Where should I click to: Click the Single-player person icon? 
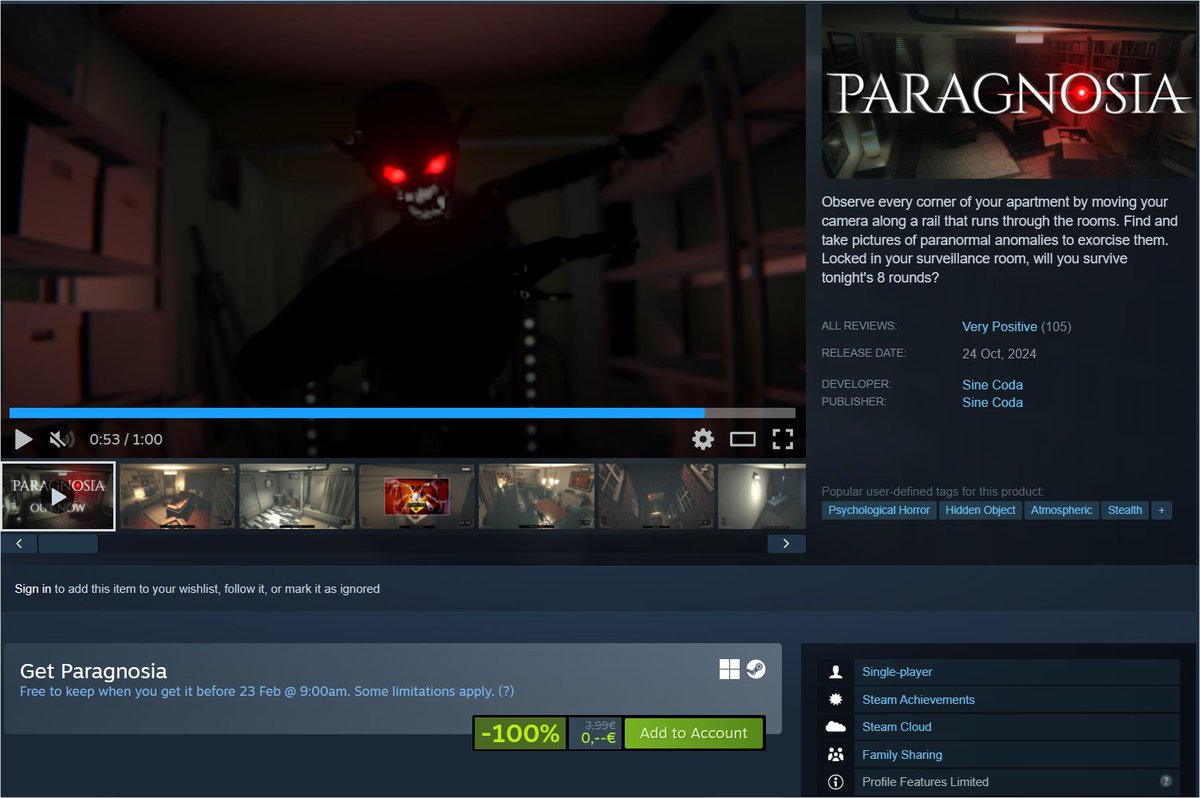pyautogui.click(x=836, y=672)
